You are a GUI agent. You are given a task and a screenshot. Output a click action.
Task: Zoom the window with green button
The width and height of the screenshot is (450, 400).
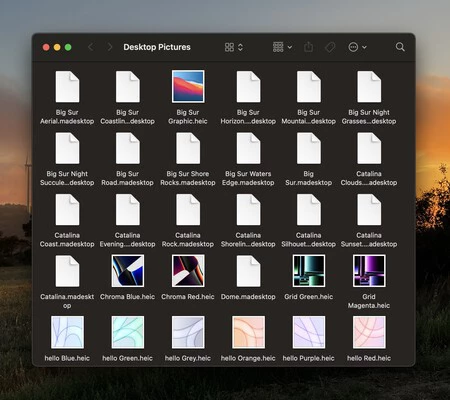68,47
